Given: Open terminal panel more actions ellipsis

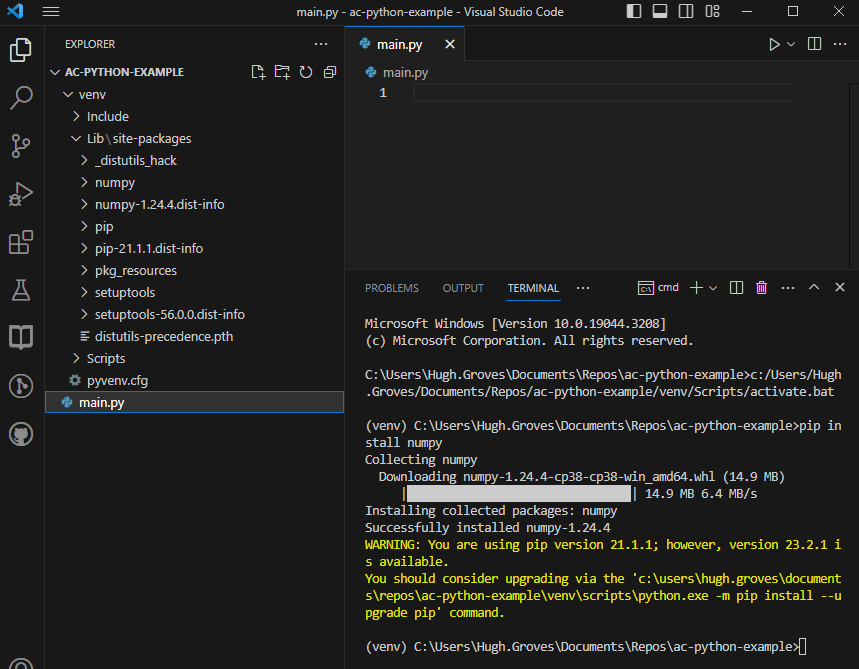Looking at the screenshot, I should click(788, 288).
